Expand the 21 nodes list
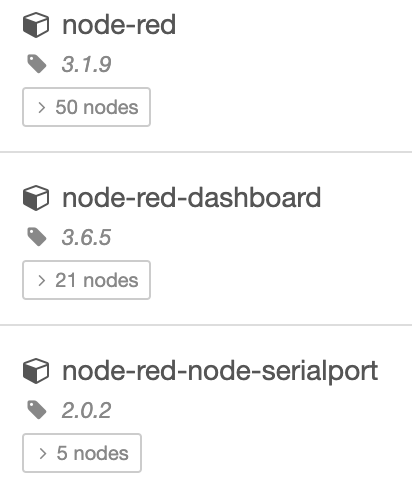Viewport: 412px width, 492px height. click(86, 280)
